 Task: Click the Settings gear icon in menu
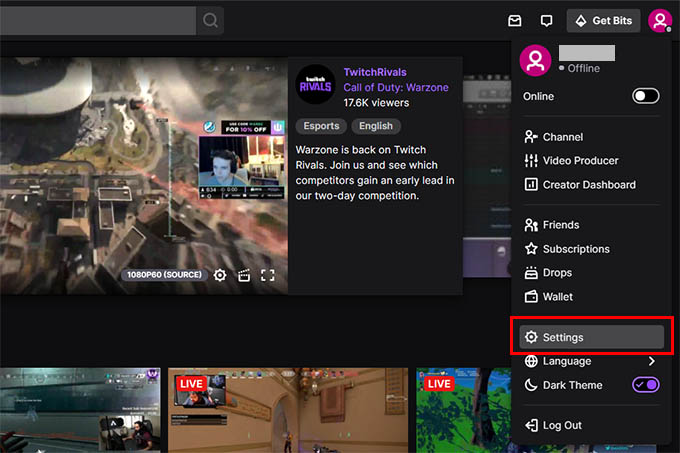[x=531, y=337]
